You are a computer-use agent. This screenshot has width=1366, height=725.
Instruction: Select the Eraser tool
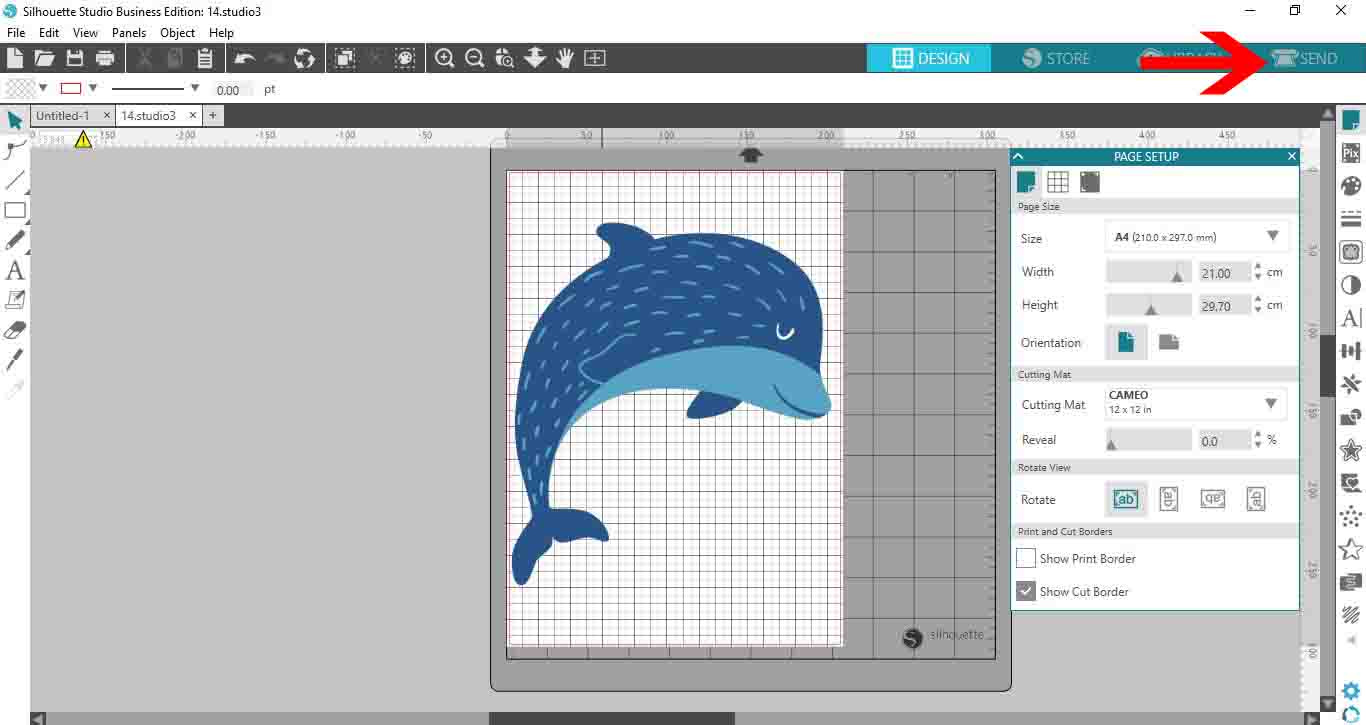15,329
